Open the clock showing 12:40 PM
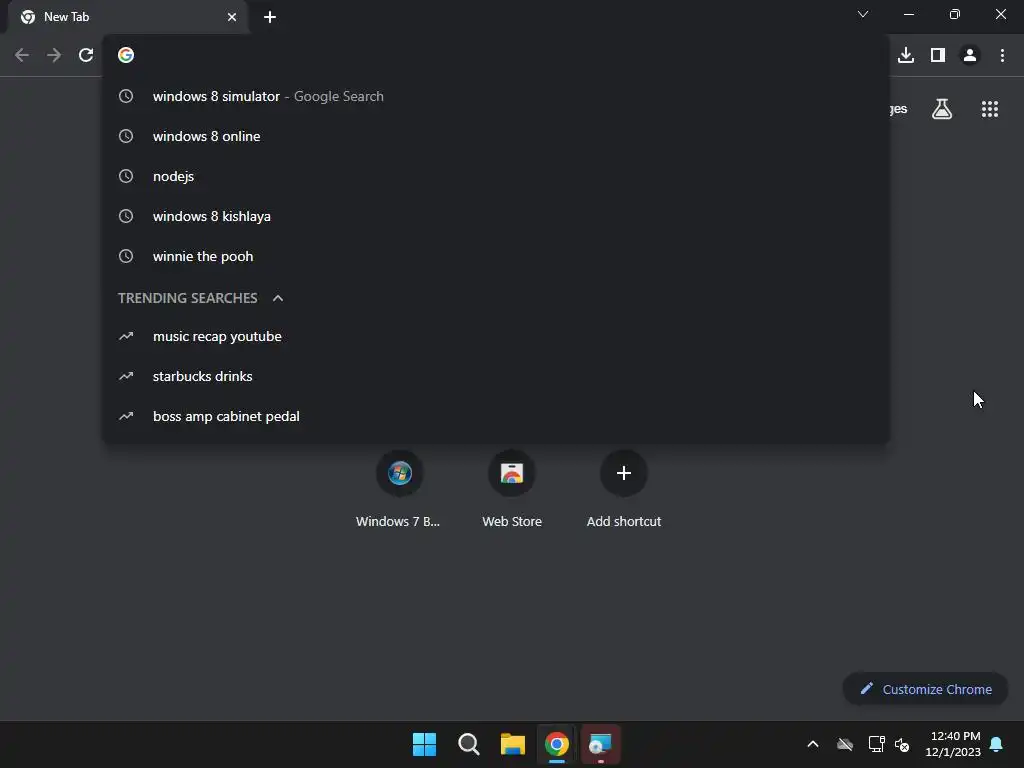Screen dimensions: 1024x768 (x=953, y=744)
